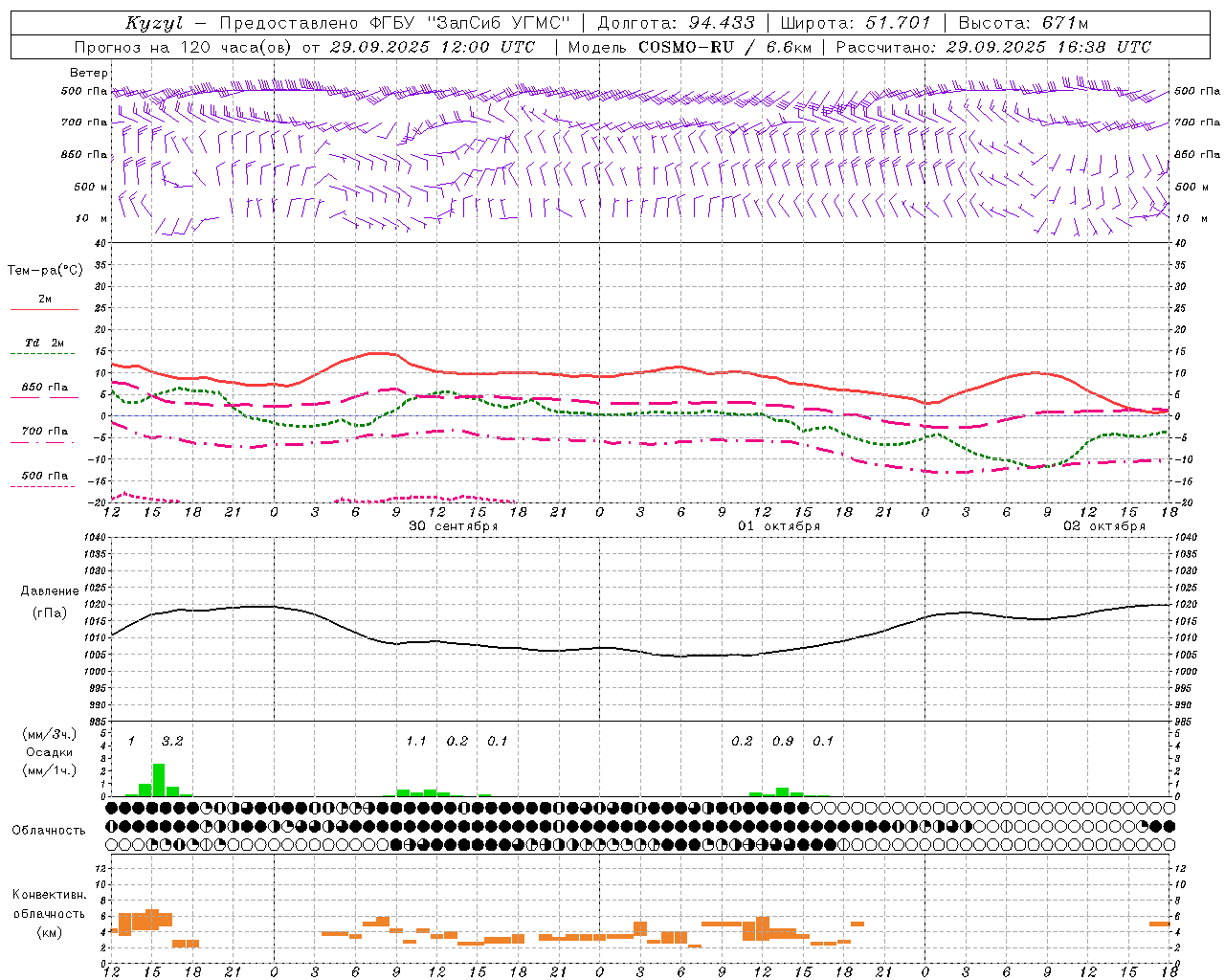Click "Рассчитано: 29.09.2025 16:38 UTC" timestamp

point(993,47)
